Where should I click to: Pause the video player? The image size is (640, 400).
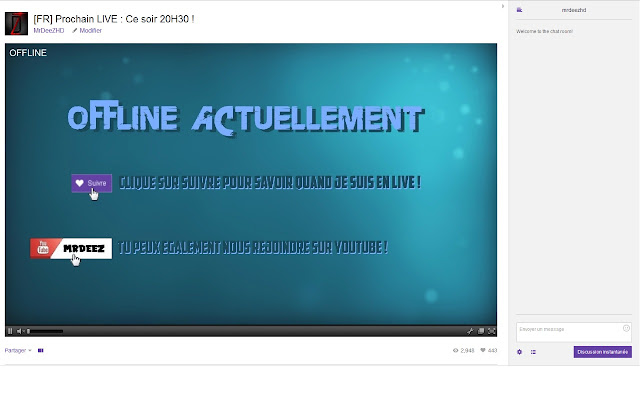point(10,331)
